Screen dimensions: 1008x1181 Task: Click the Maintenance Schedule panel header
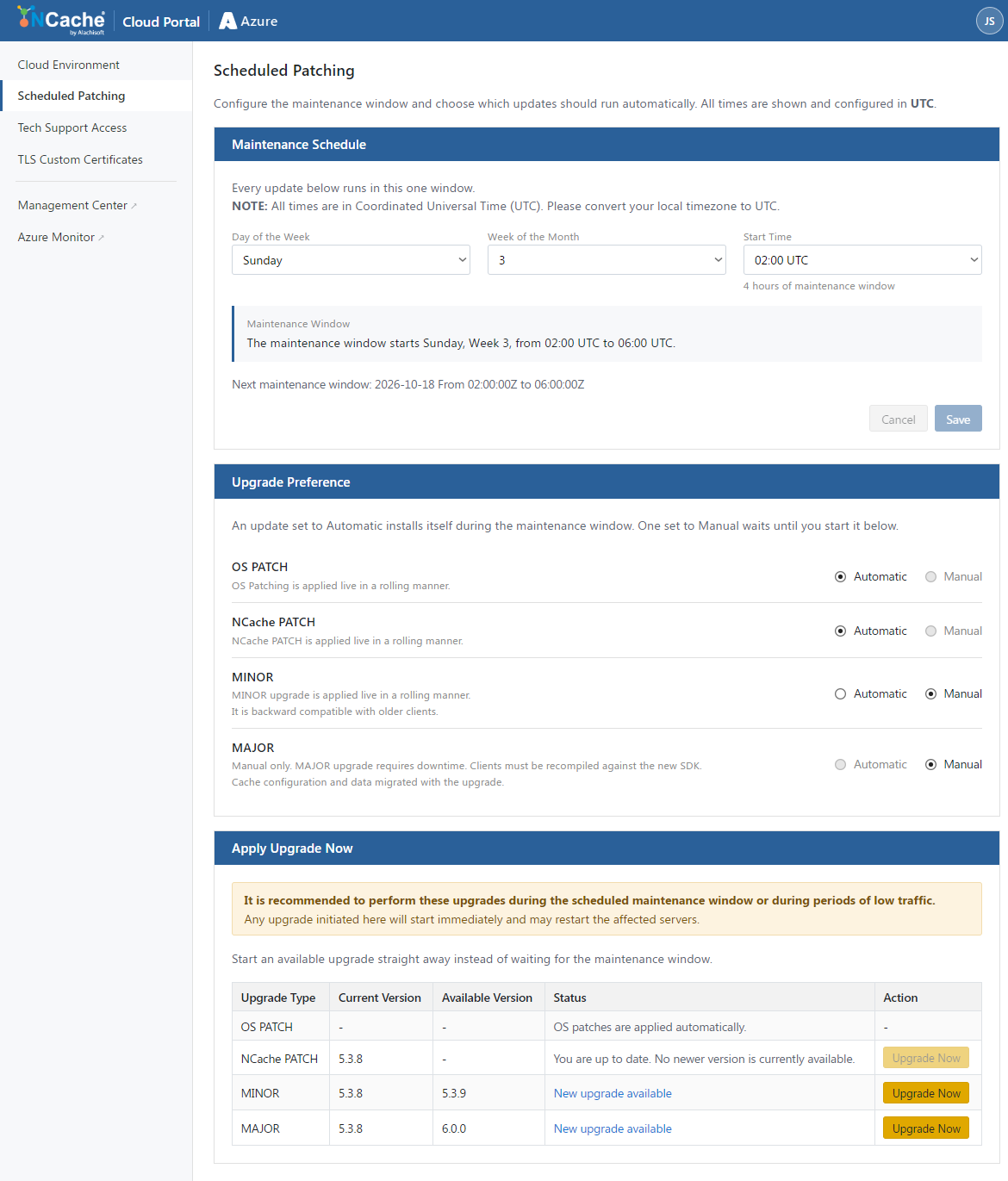tap(607, 145)
